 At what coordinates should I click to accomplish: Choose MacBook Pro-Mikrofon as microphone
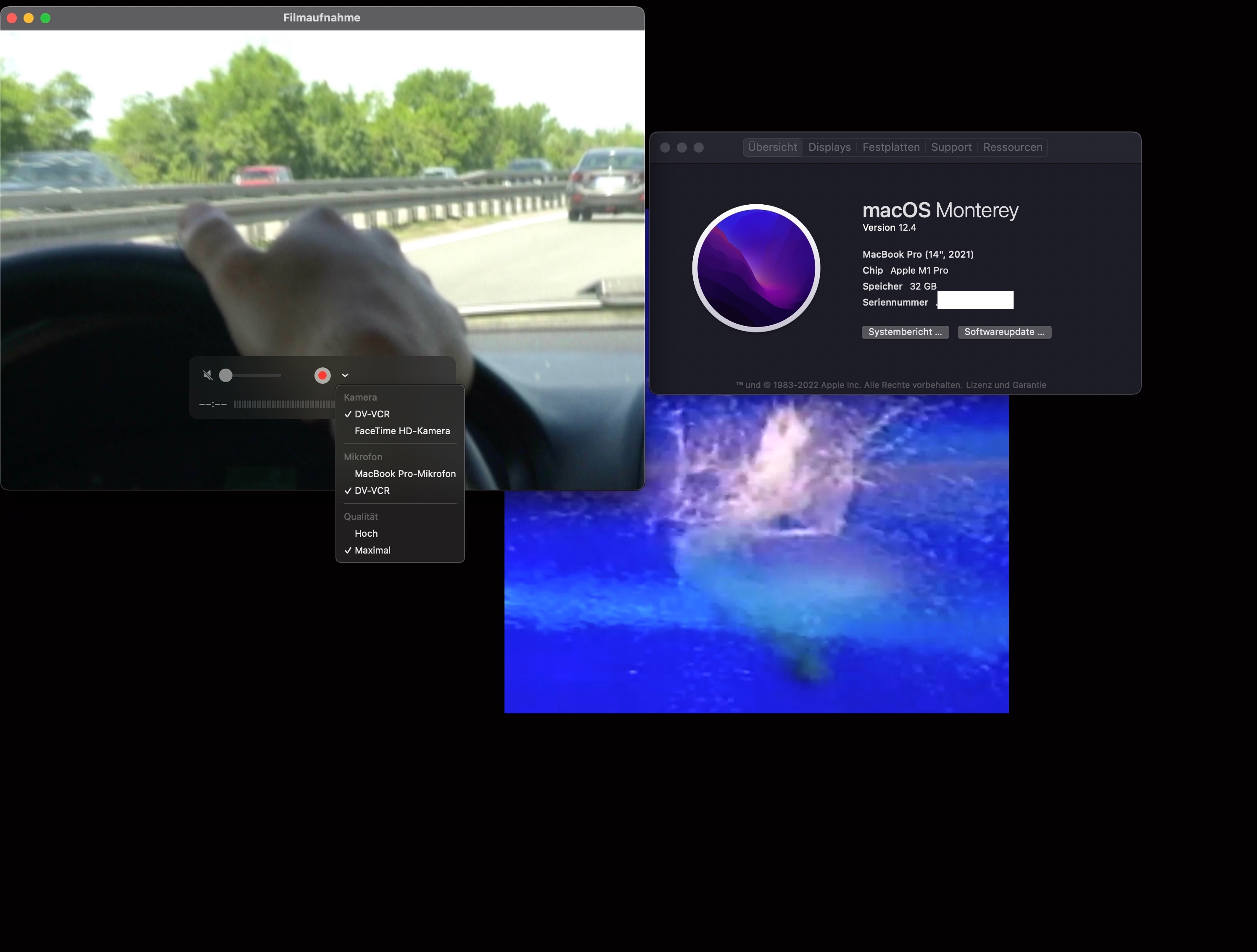tap(404, 474)
